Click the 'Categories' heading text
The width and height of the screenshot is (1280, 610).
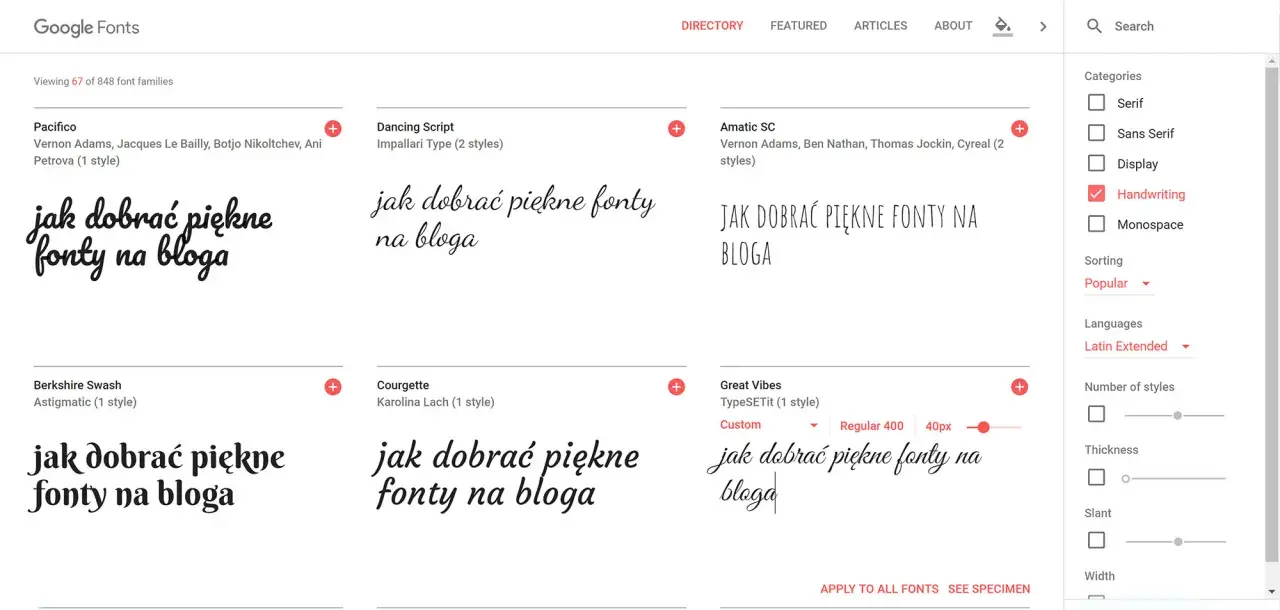(x=1112, y=76)
